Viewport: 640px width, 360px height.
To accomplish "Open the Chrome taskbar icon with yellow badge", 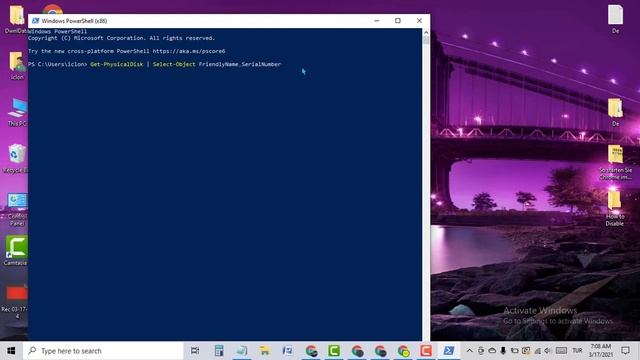I will pos(403,351).
